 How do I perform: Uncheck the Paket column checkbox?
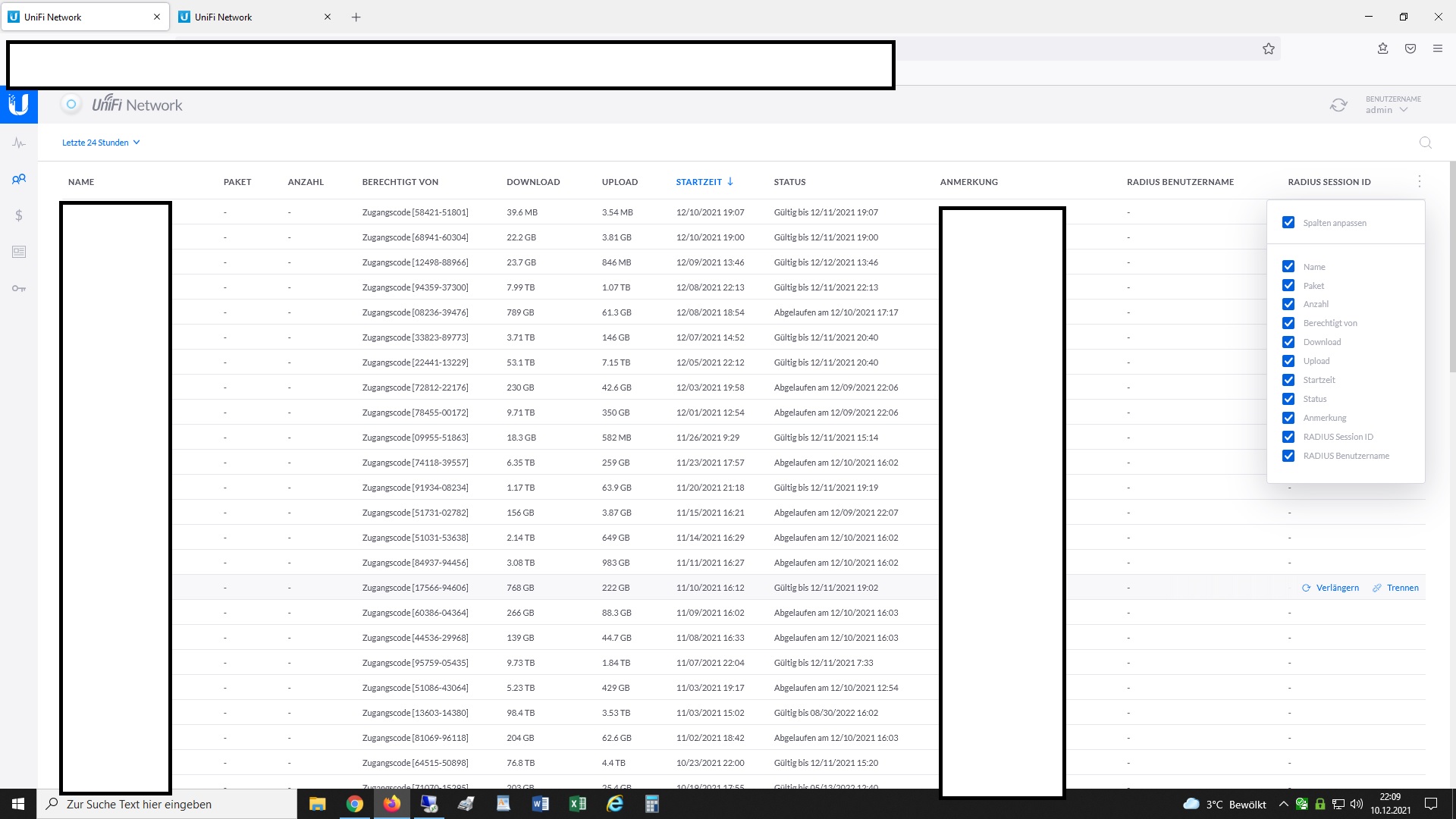coord(1288,285)
